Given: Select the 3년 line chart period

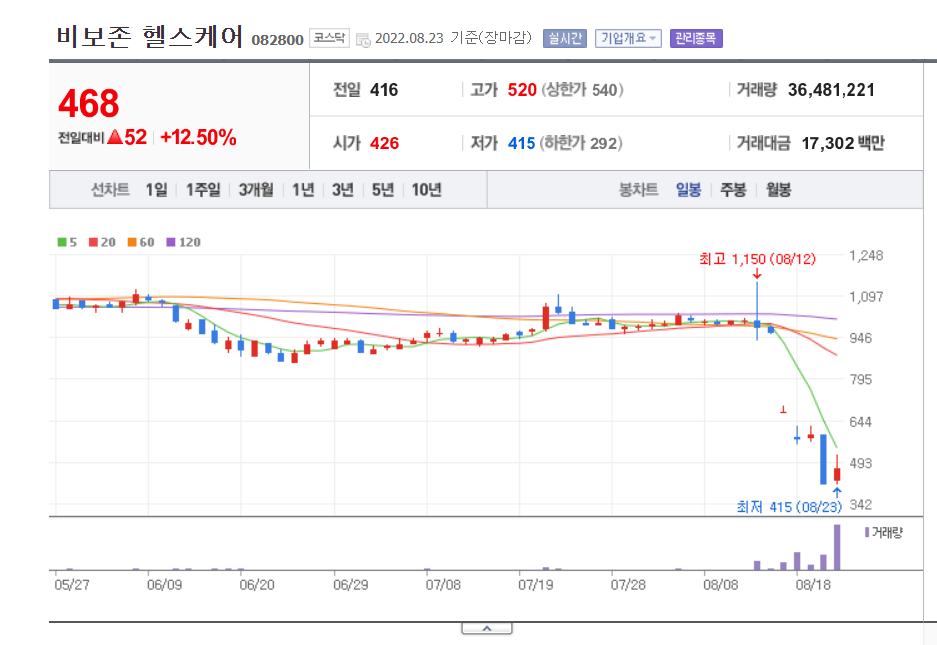Looking at the screenshot, I should 343,190.
